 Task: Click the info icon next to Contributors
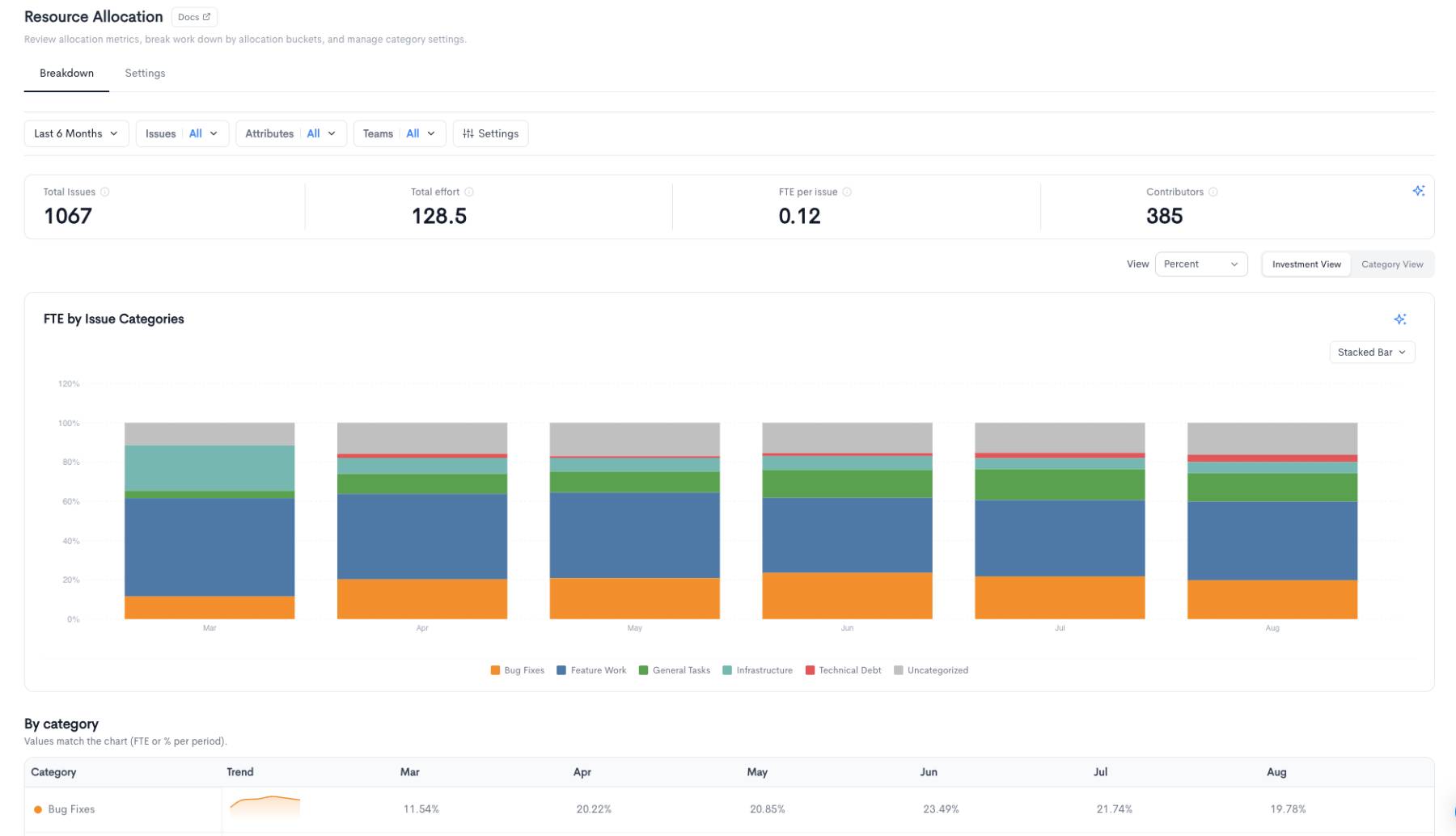coord(1213,192)
